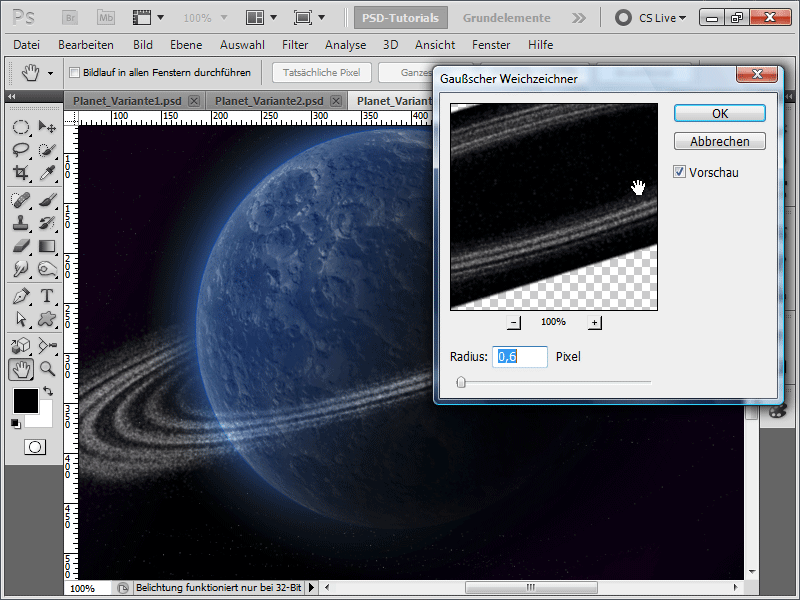Image resolution: width=800 pixels, height=600 pixels.
Task: Click the horizontal scrollbar thumb
Action: 531,588
